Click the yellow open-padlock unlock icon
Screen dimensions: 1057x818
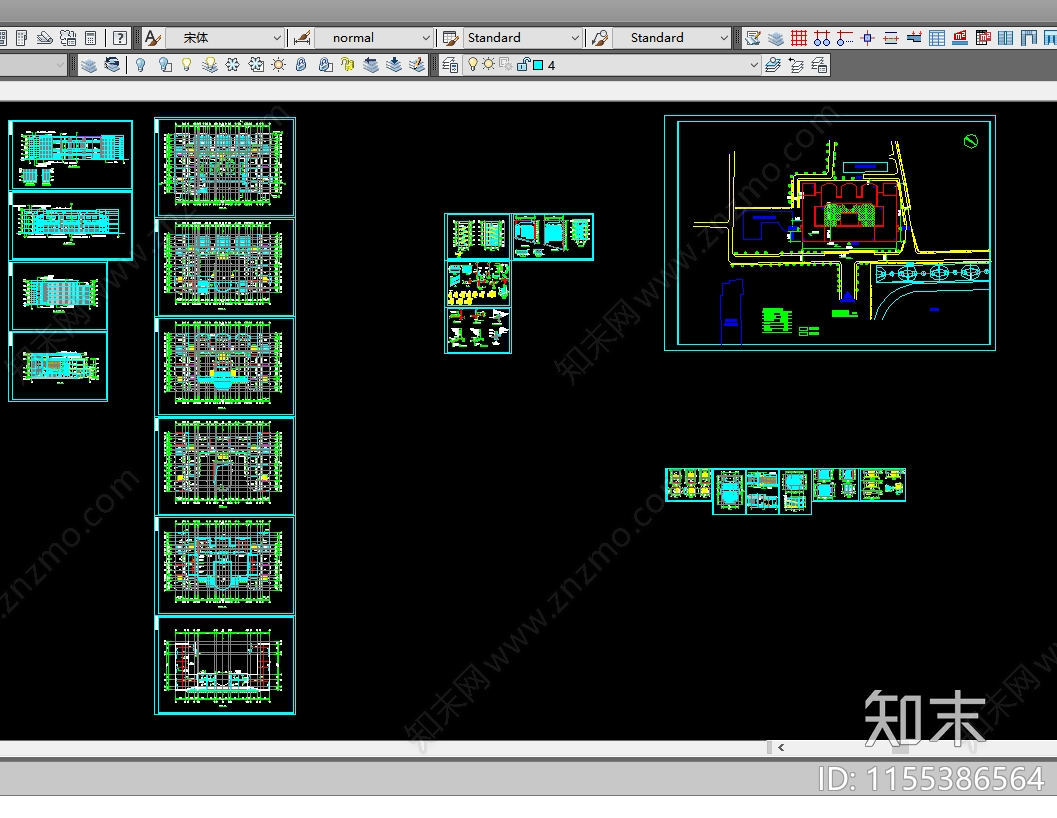pyautogui.click(x=347, y=65)
